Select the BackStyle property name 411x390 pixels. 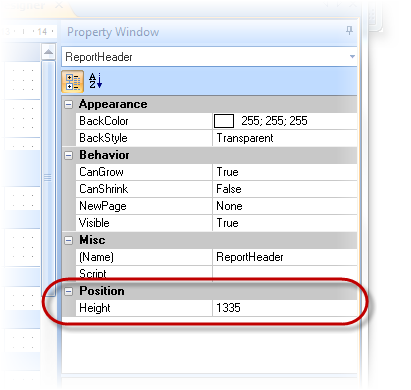[x=103, y=138]
